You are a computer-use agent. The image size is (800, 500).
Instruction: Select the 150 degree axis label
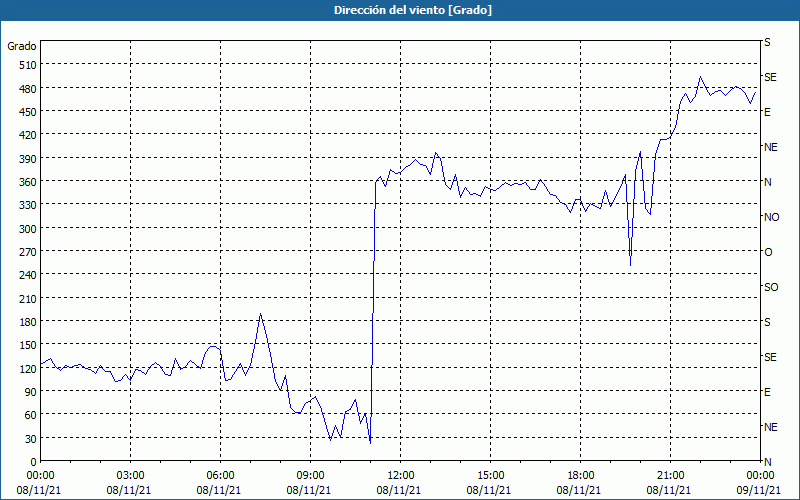coord(28,345)
